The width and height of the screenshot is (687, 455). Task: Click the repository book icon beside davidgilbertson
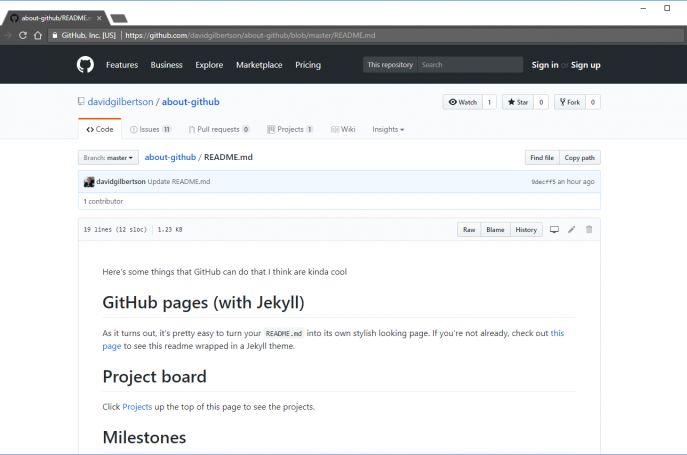[81, 102]
